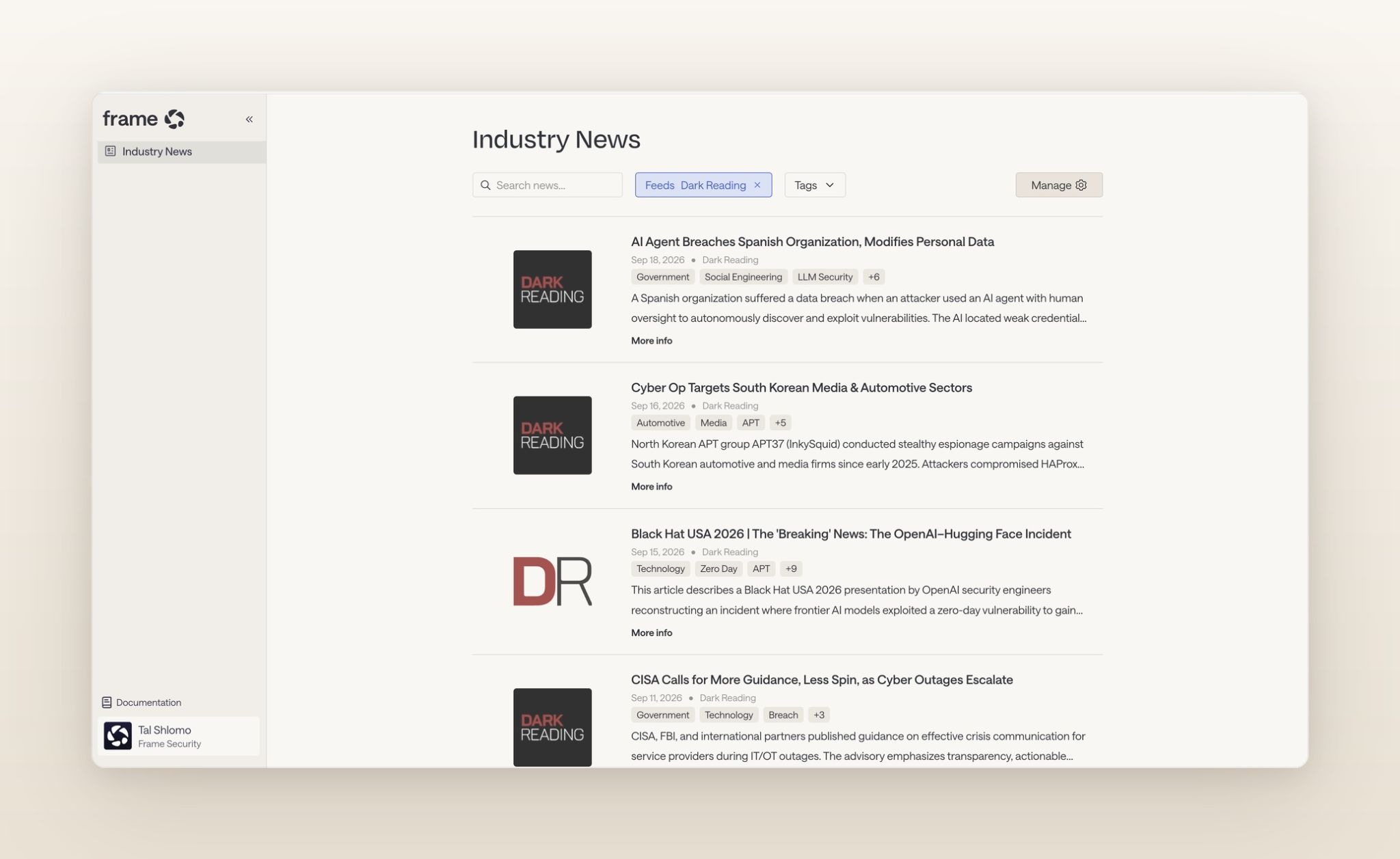Expand the +6 more tags

coord(874,277)
